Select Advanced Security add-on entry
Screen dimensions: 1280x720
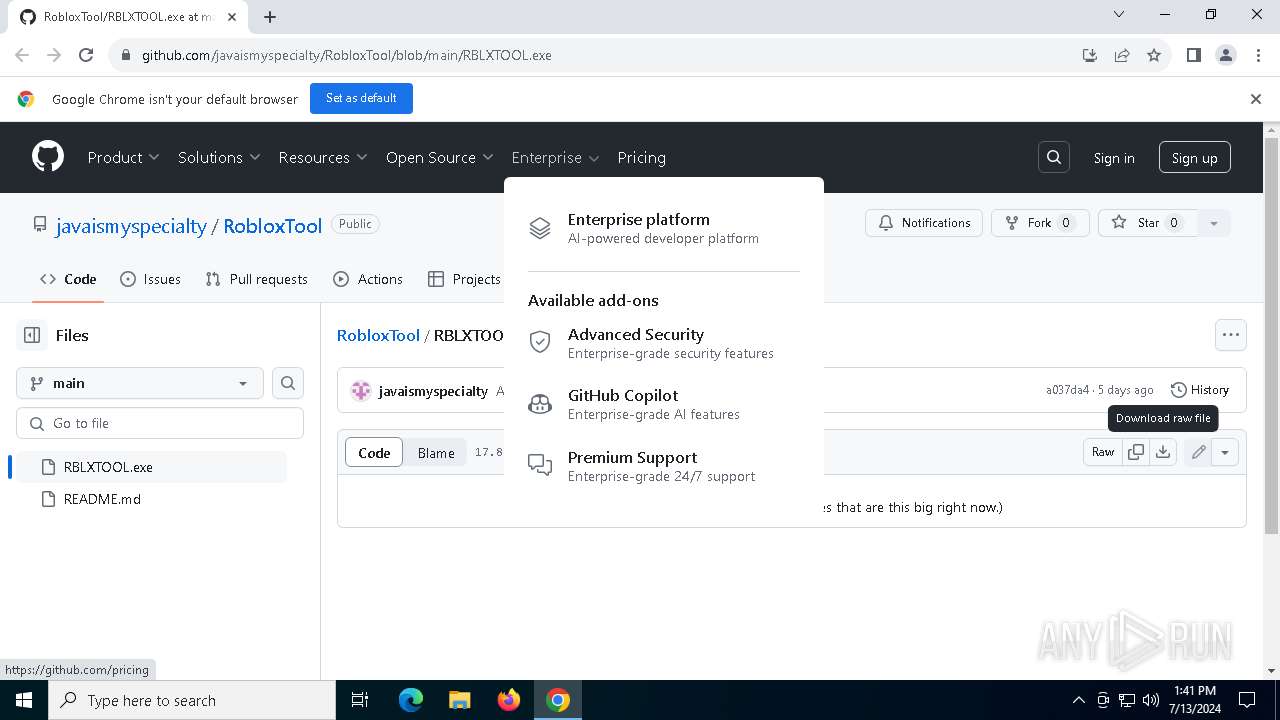(x=664, y=343)
